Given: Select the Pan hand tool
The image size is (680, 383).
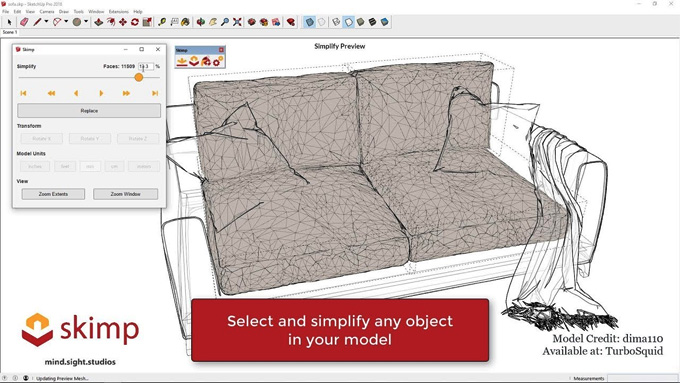Looking at the screenshot, I should click(213, 22).
